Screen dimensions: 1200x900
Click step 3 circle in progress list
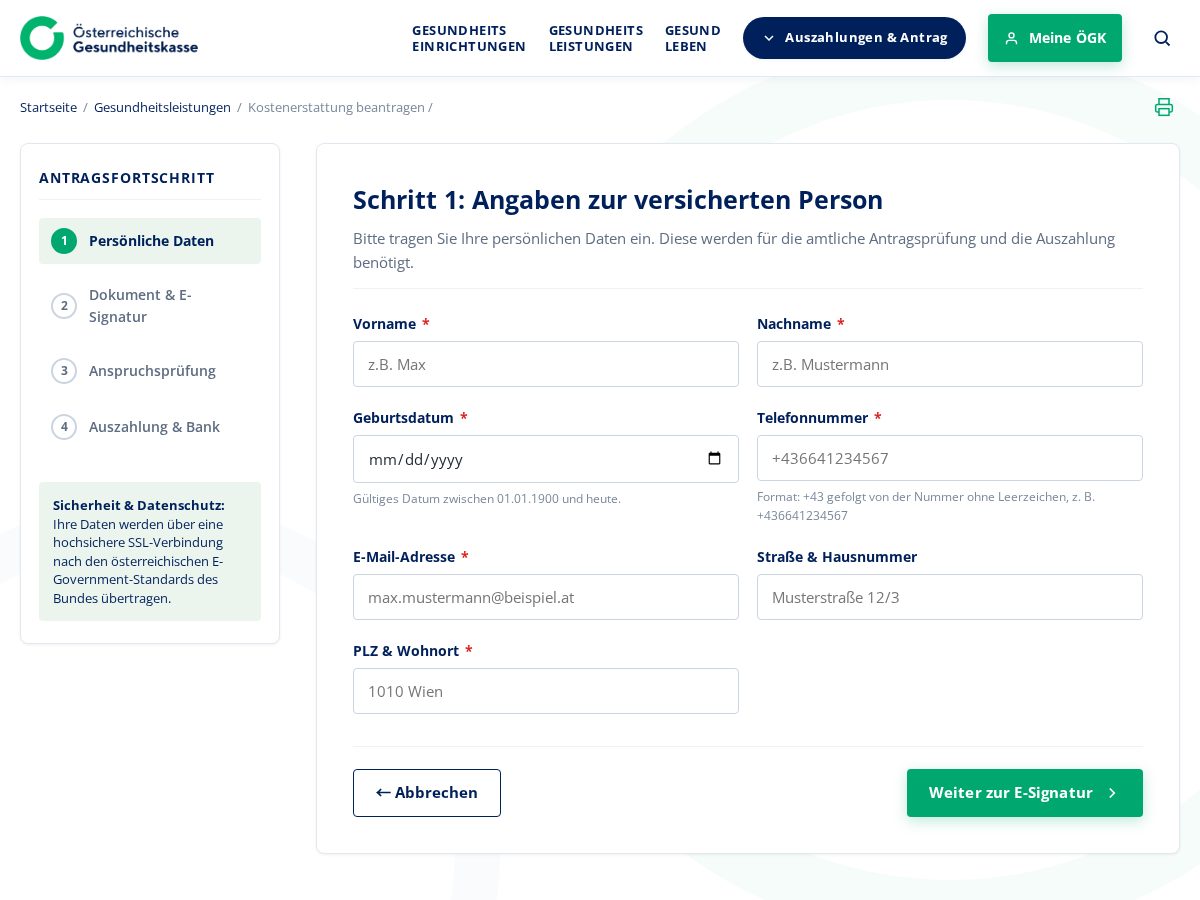pyautogui.click(x=64, y=371)
